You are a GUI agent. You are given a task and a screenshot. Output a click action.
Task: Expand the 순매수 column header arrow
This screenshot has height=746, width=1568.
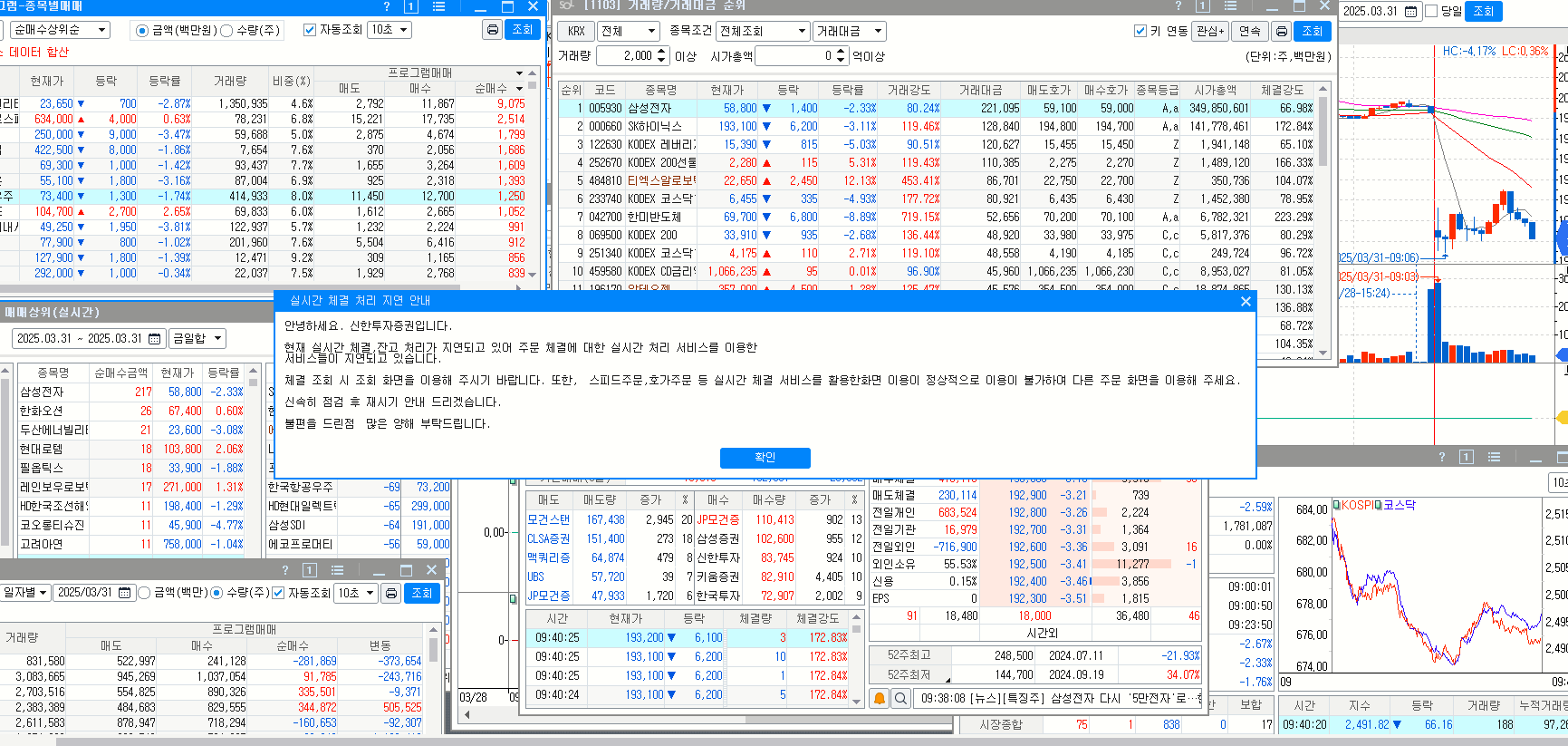519,89
